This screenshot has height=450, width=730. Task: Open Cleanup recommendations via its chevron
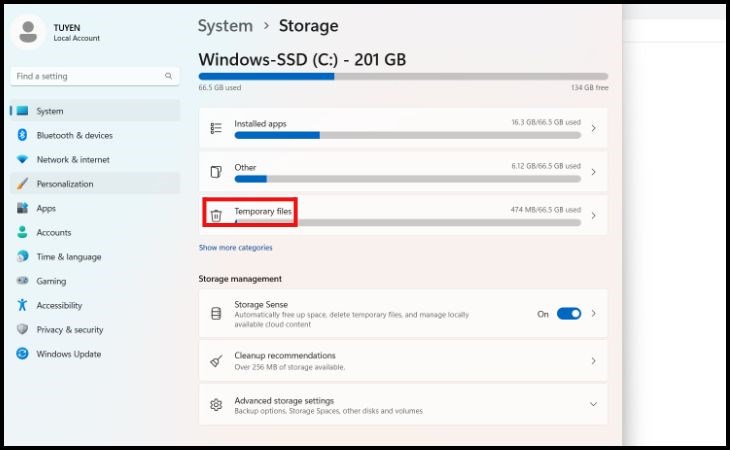point(593,361)
